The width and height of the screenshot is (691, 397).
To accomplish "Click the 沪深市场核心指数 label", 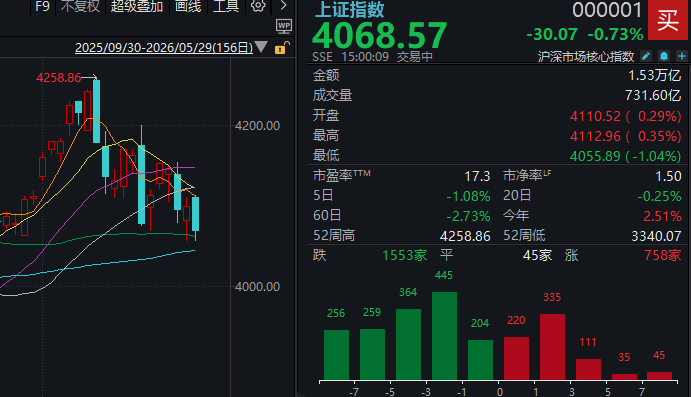I will coord(586,56).
